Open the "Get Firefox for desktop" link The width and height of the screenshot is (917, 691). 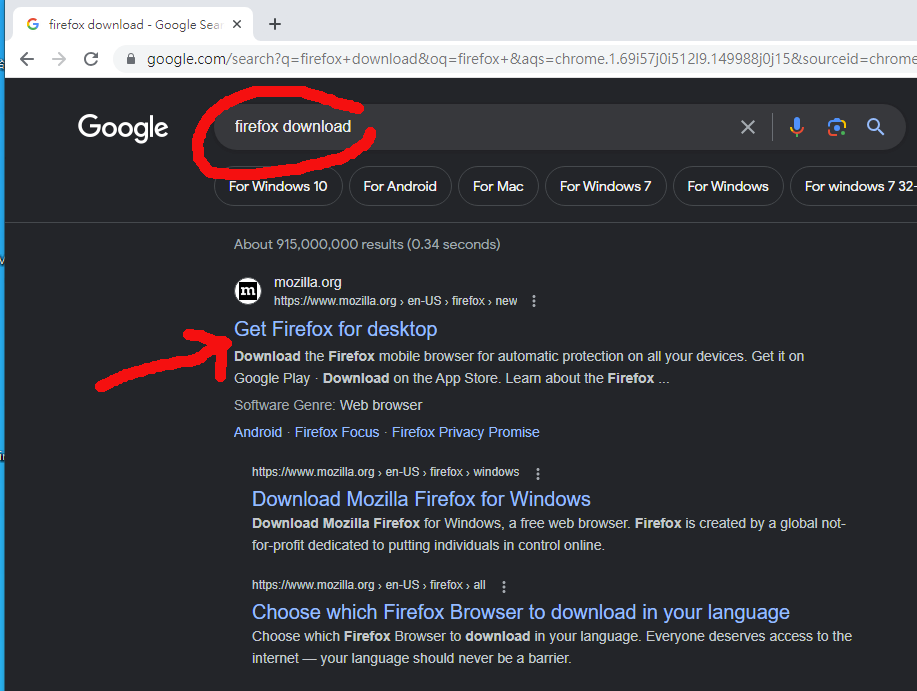[x=335, y=329]
